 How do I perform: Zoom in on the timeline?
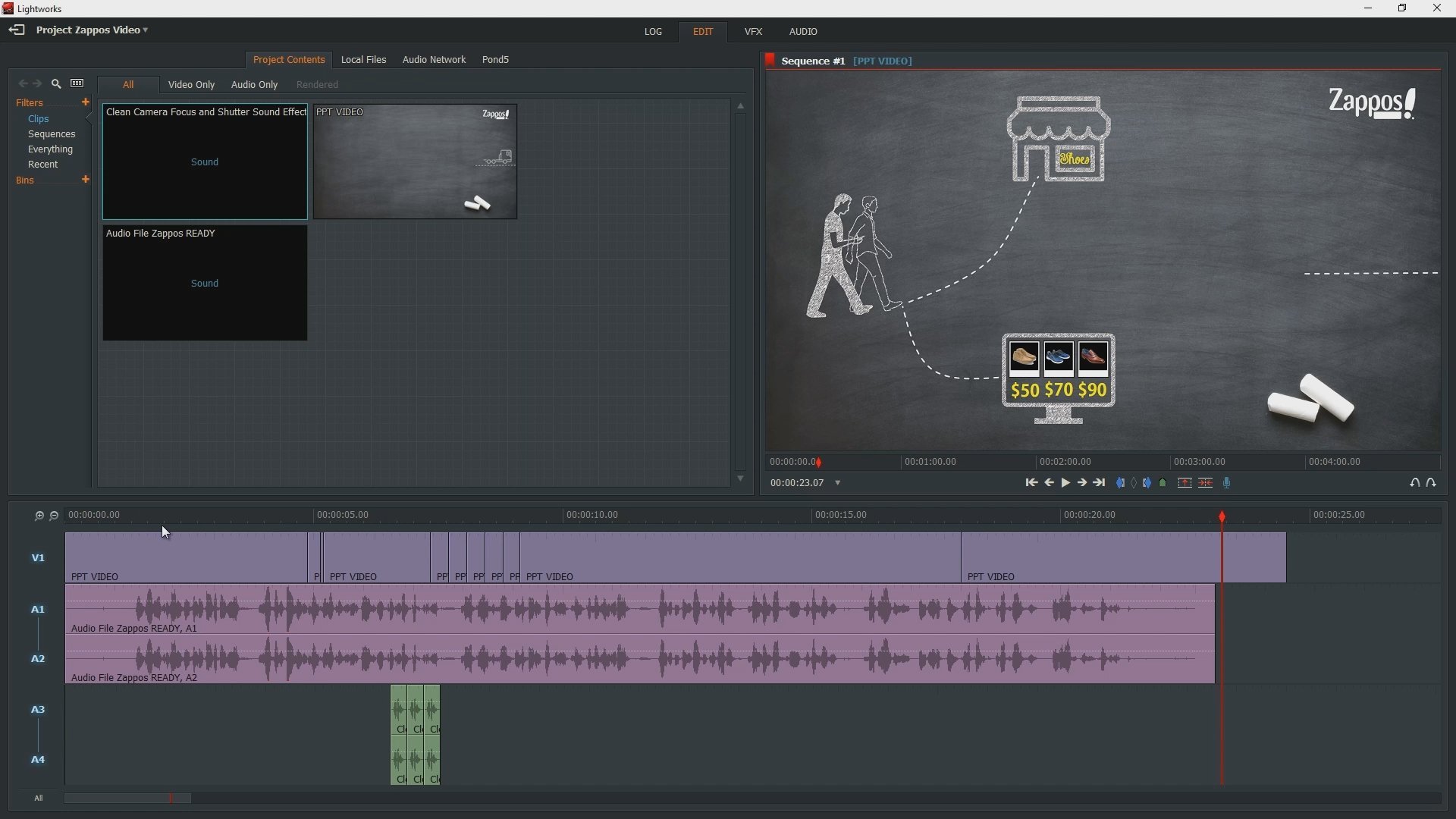[x=39, y=516]
